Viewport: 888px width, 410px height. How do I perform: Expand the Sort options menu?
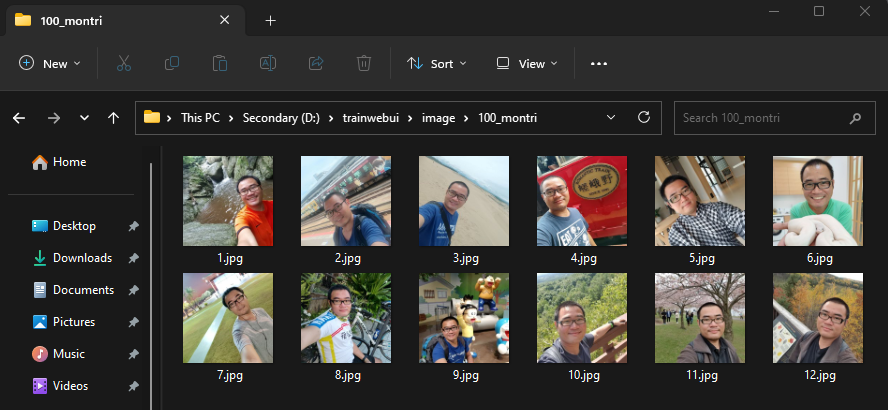coord(437,63)
